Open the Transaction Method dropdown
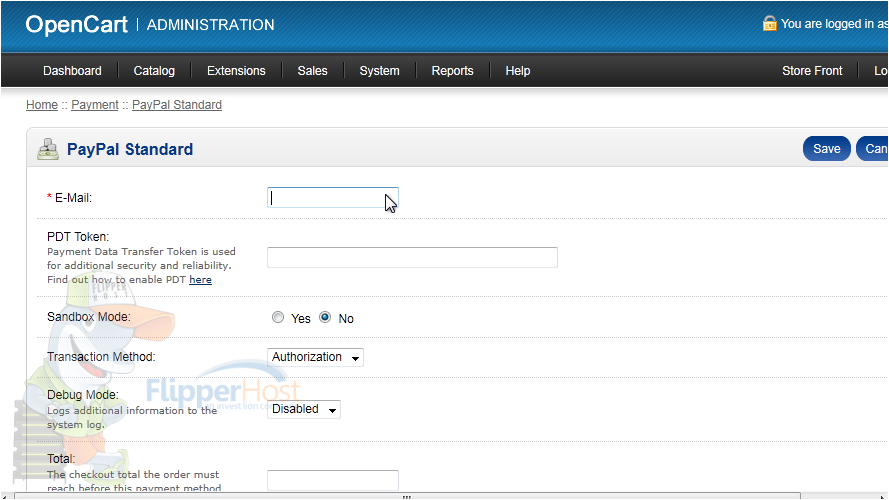Image resolution: width=889 pixels, height=500 pixels. point(315,357)
